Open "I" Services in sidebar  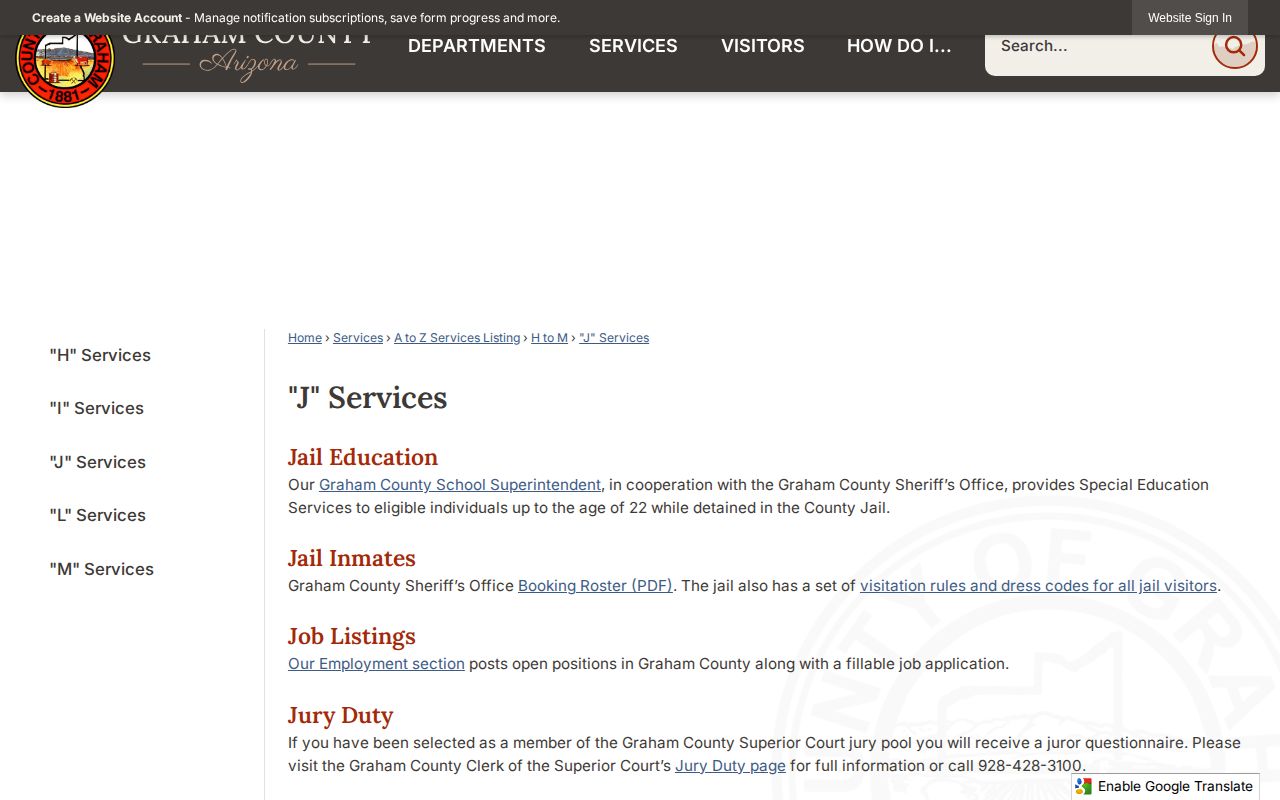click(97, 408)
